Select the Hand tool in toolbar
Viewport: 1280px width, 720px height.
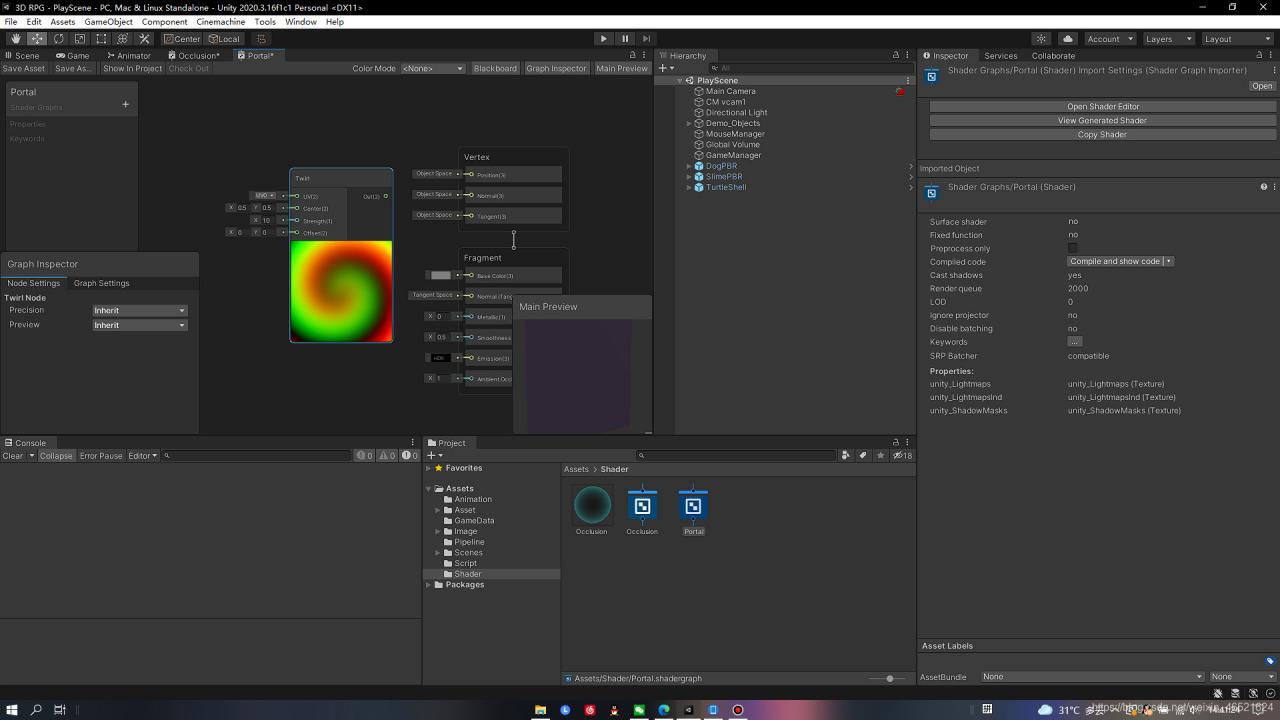click(15, 39)
